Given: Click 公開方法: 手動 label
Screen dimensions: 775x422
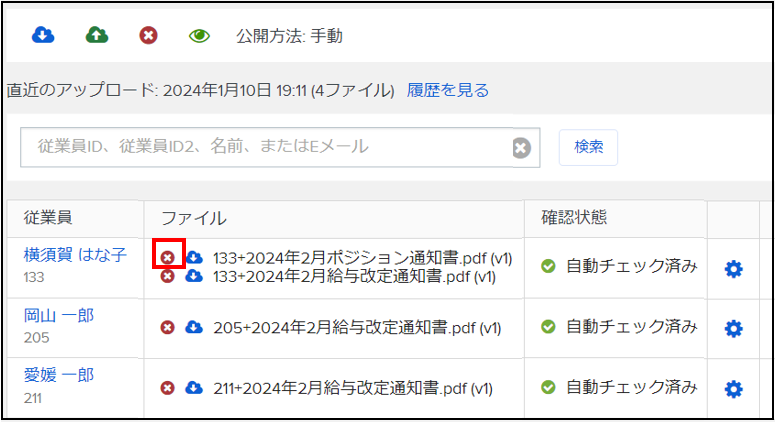Looking at the screenshot, I should [289, 36].
